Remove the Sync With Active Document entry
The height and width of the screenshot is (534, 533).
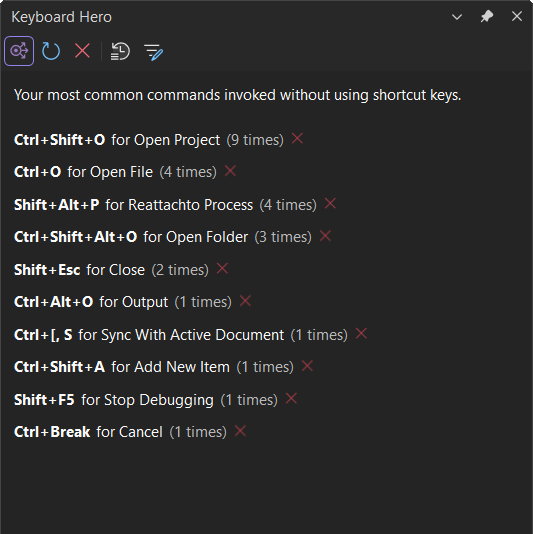pos(361,333)
